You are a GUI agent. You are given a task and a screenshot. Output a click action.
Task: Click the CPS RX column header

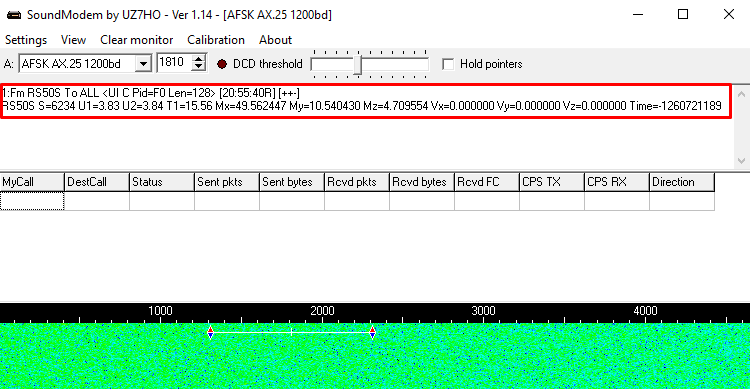pyautogui.click(x=617, y=182)
